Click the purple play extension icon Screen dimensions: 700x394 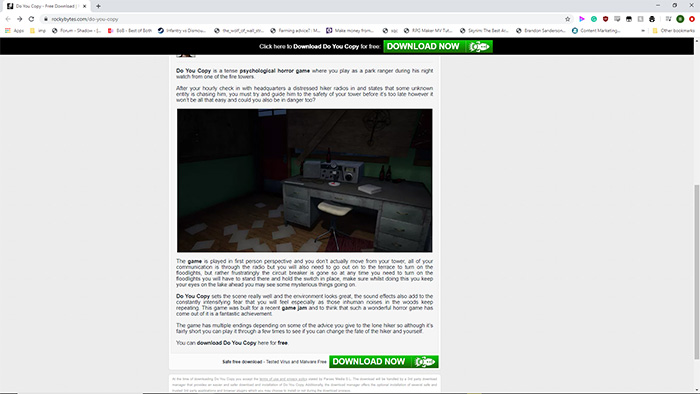tap(582, 19)
